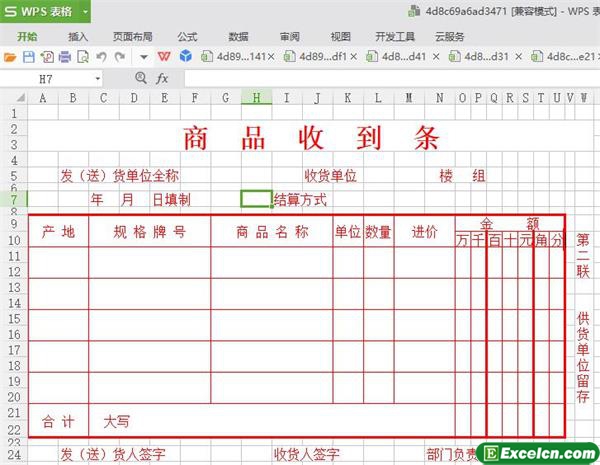This screenshot has height=465, width=600.
Task: Open the 数据 ribbon tab
Action: 238,37
